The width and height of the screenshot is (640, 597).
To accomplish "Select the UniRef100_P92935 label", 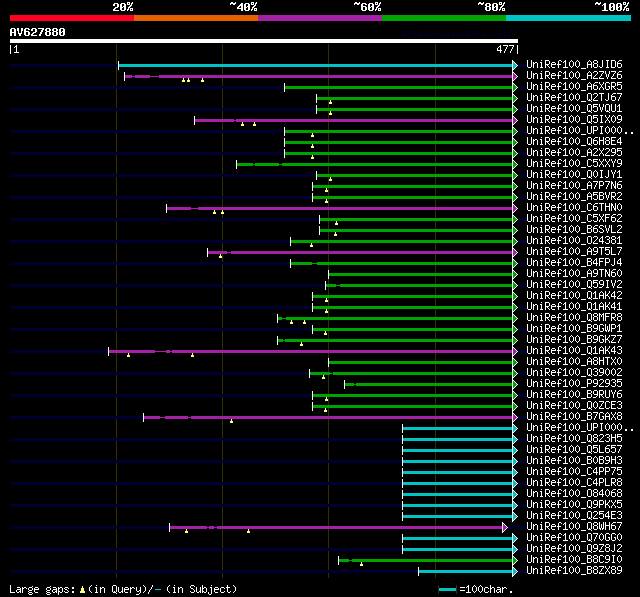I will coord(574,384).
